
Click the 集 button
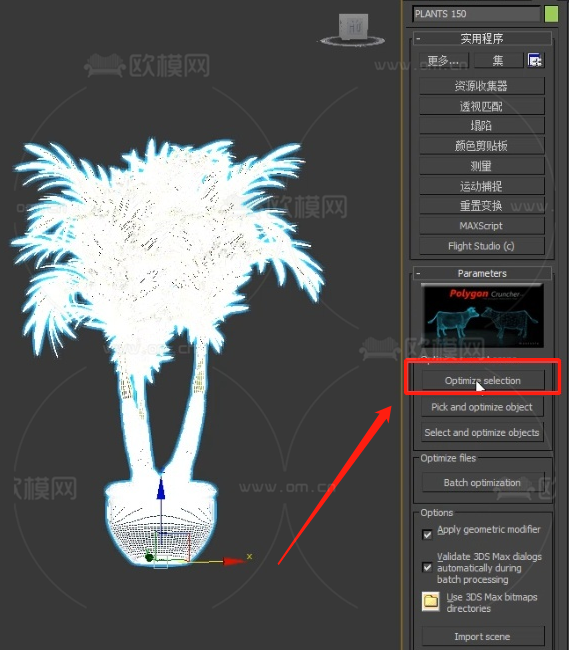[498, 61]
